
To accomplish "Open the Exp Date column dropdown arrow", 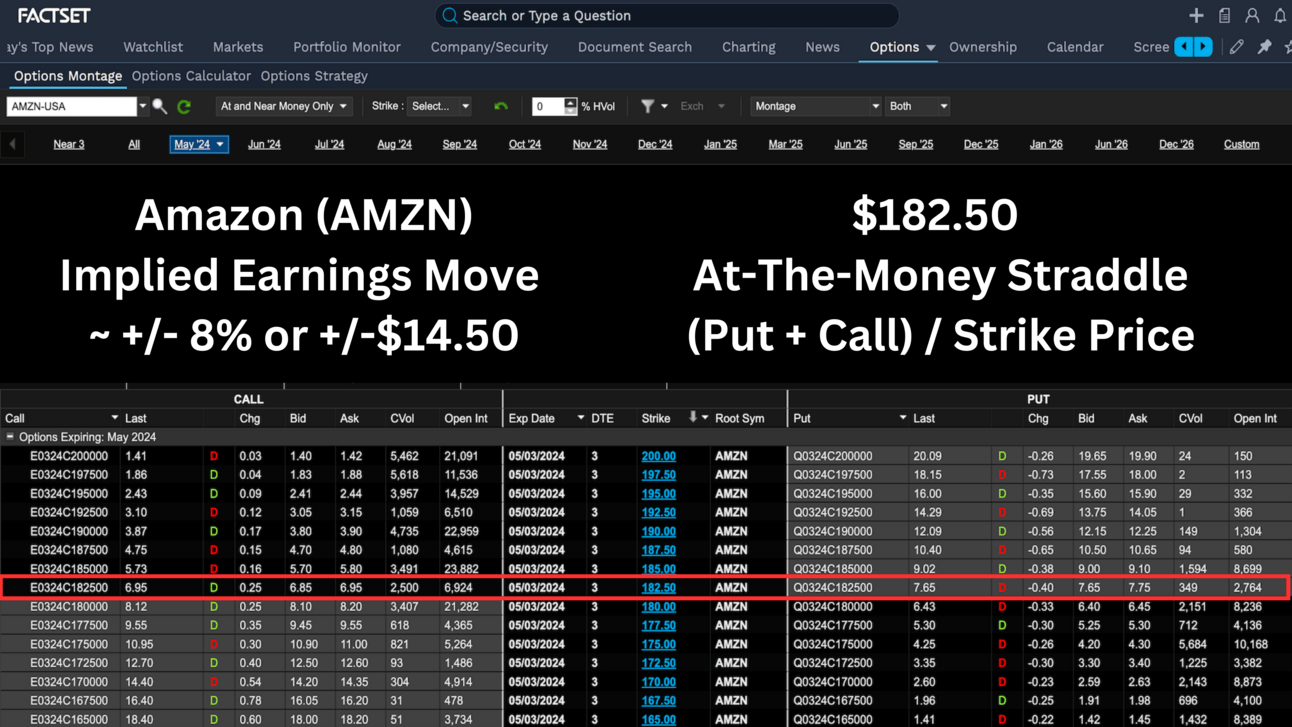I will 580,418.
